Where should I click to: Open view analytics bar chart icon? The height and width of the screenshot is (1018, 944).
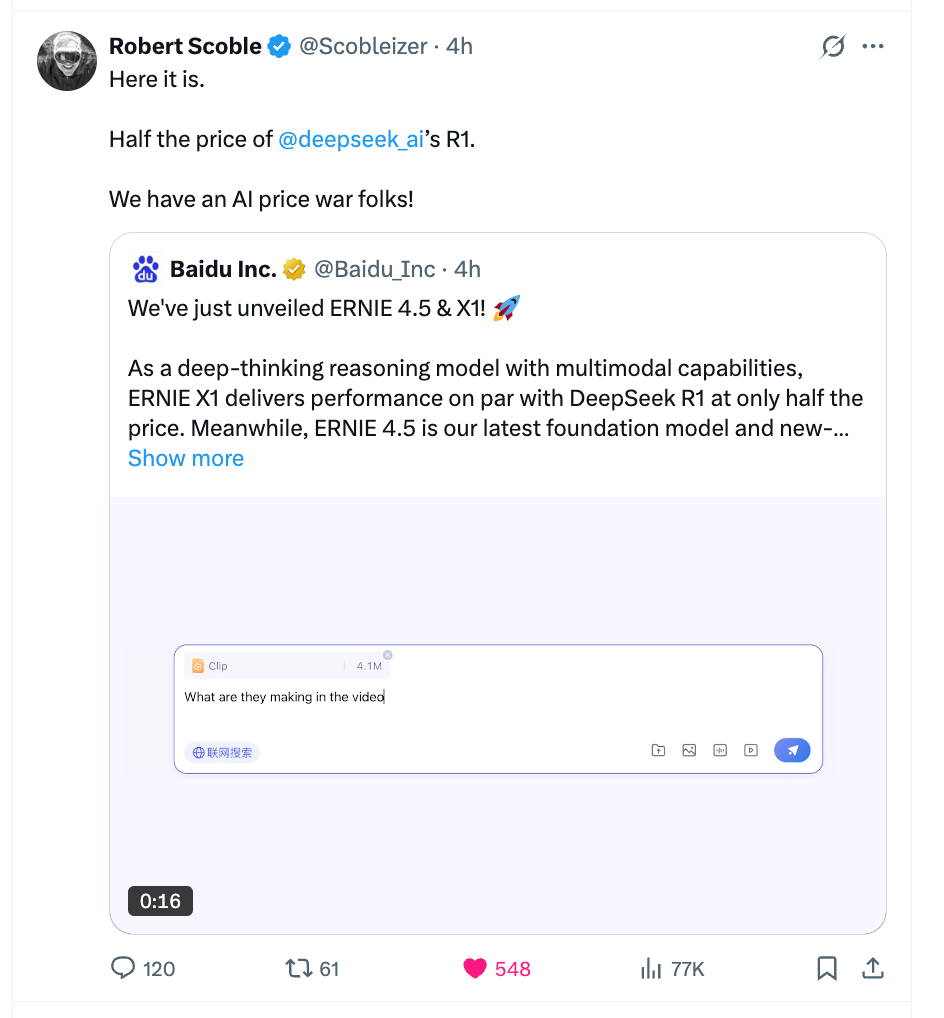[651, 968]
